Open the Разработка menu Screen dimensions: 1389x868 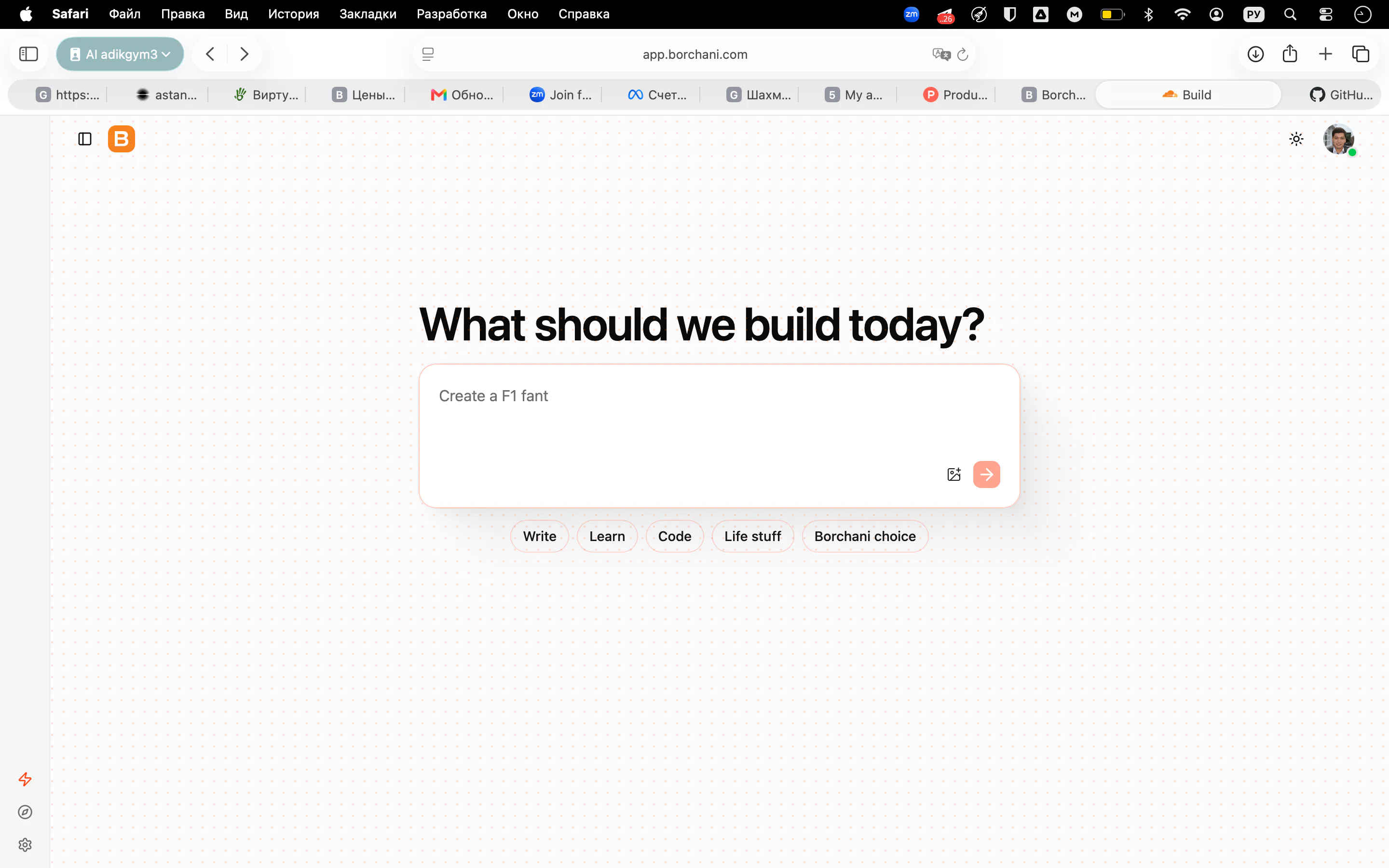(x=451, y=14)
